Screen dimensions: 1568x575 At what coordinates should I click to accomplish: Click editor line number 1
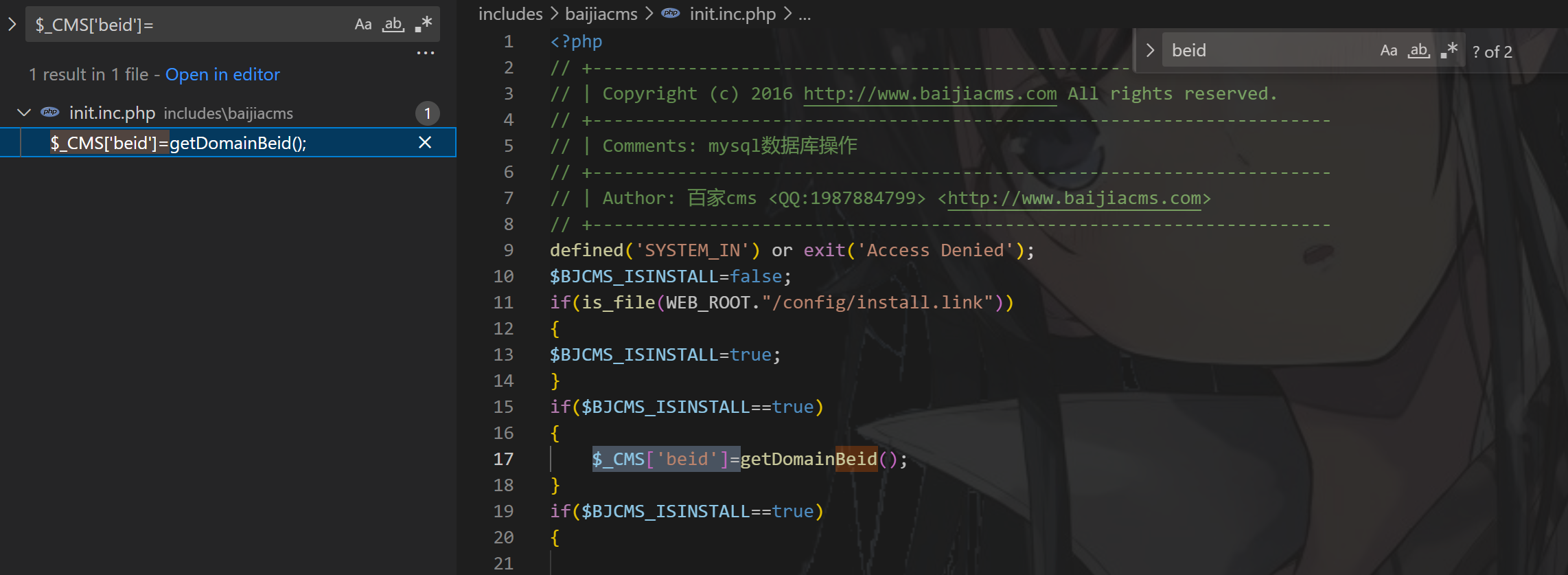tap(508, 41)
